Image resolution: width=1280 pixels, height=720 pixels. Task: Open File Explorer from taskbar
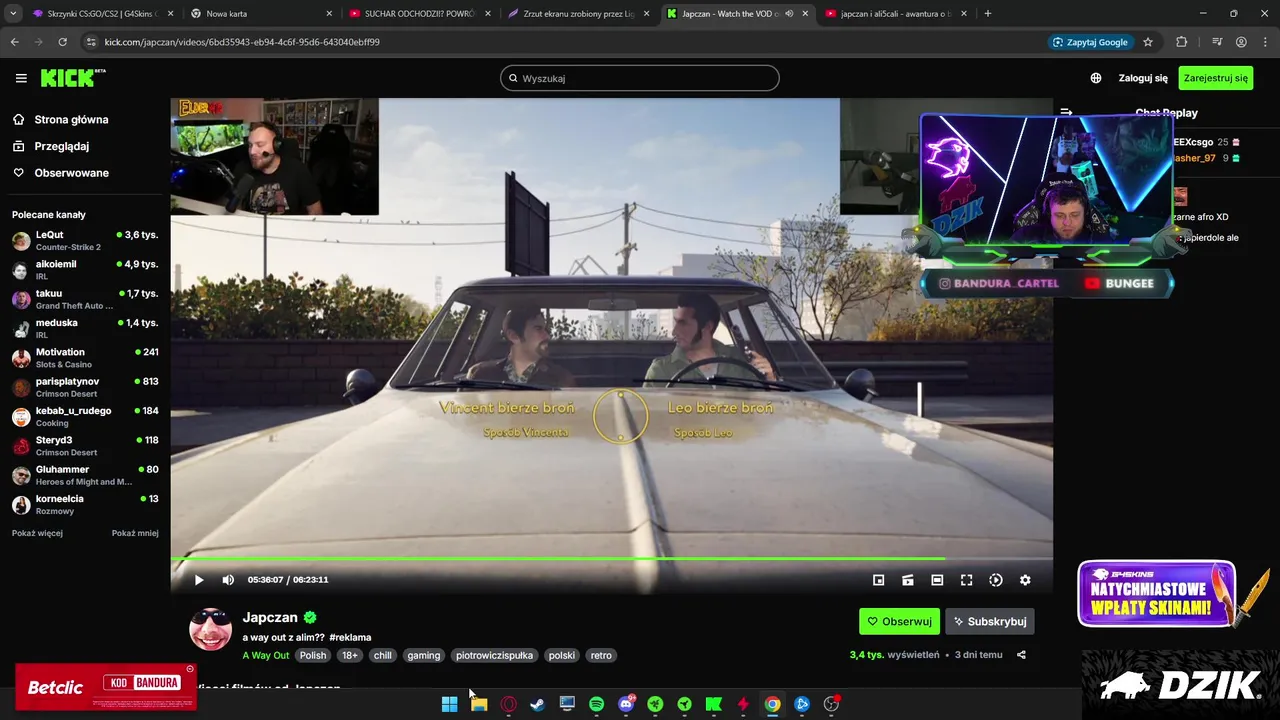click(x=479, y=704)
